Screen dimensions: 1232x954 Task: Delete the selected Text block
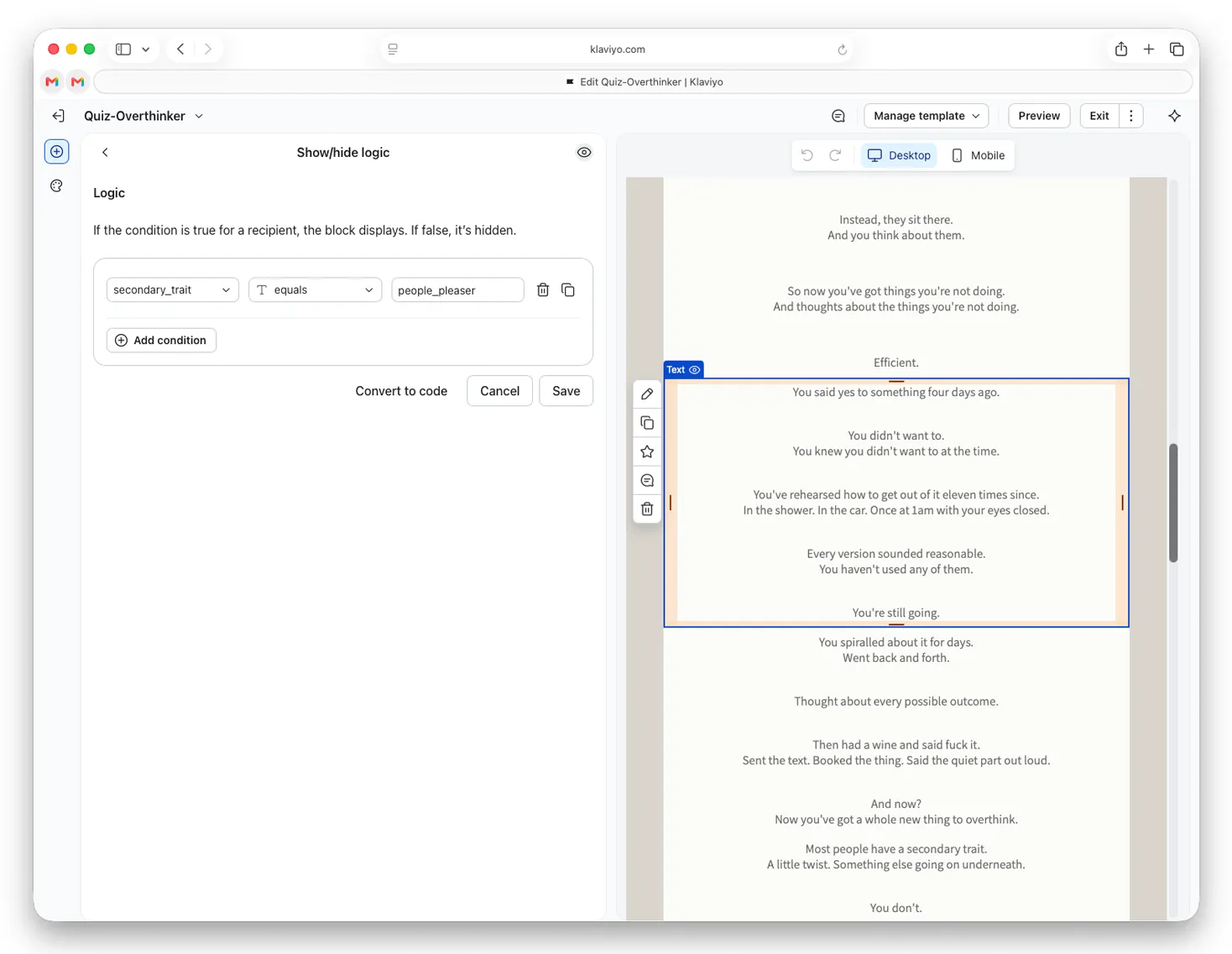pos(647,509)
